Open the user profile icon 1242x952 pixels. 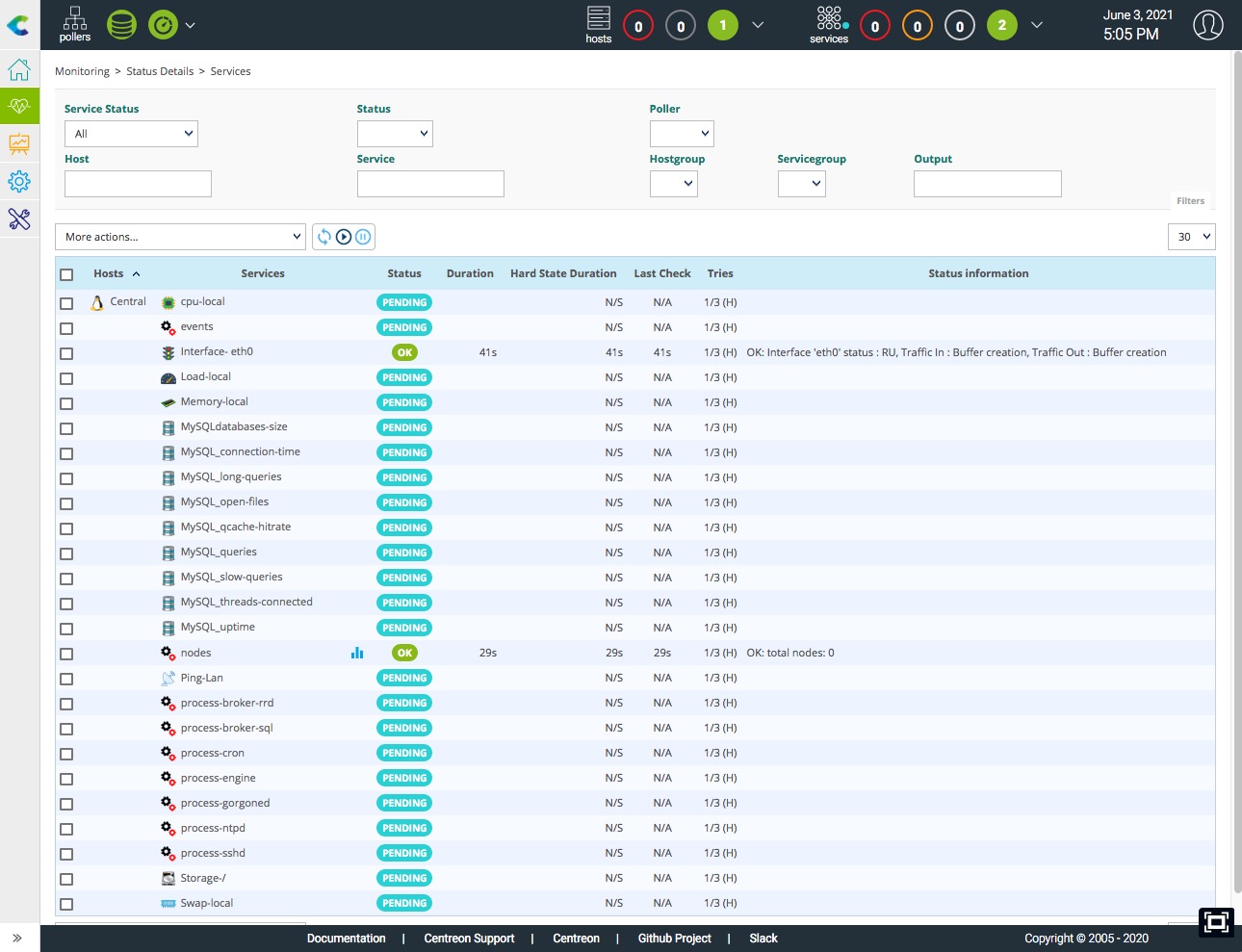(x=1207, y=25)
